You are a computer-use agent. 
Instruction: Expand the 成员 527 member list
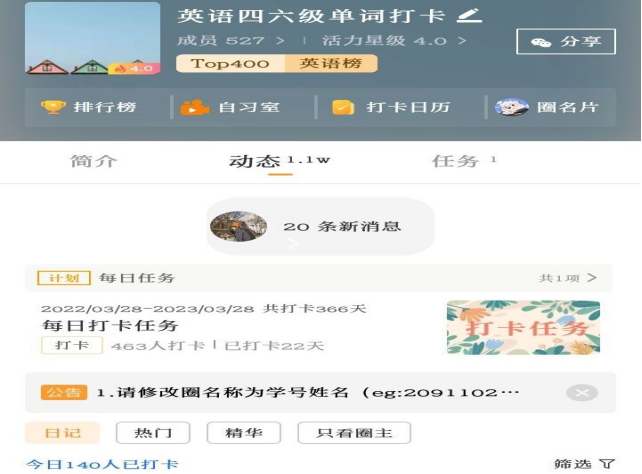pos(231,41)
